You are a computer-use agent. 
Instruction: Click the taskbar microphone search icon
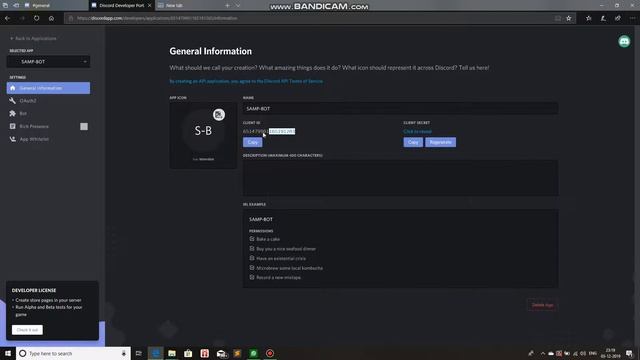pyautogui.click(x=124, y=353)
